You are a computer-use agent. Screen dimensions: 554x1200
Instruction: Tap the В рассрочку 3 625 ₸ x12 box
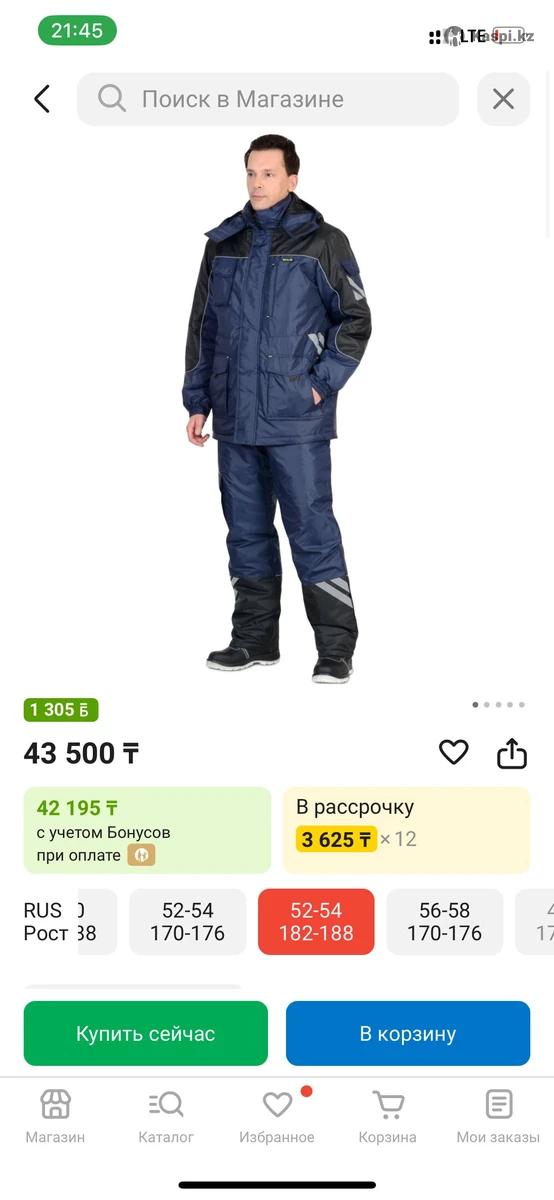[407, 830]
